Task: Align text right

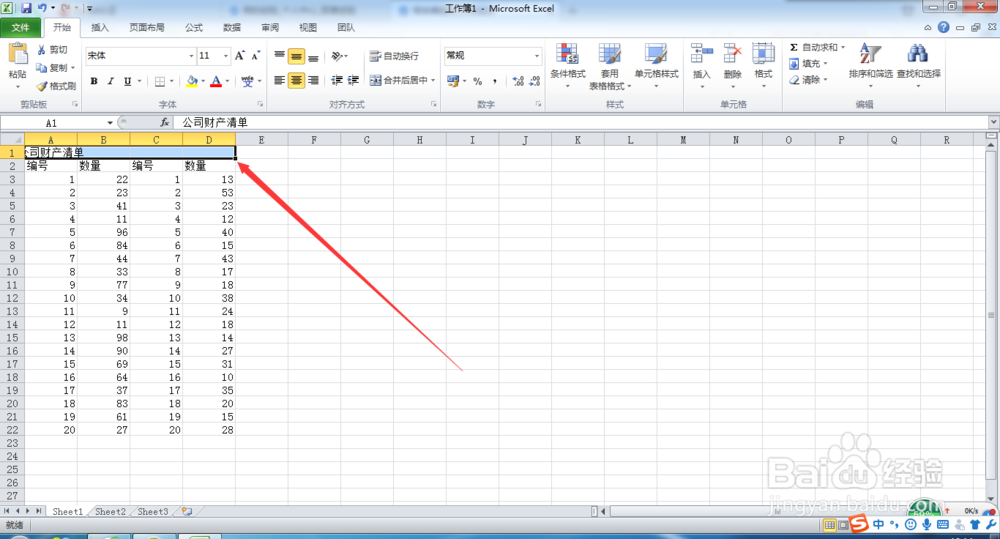Action: (x=312, y=80)
